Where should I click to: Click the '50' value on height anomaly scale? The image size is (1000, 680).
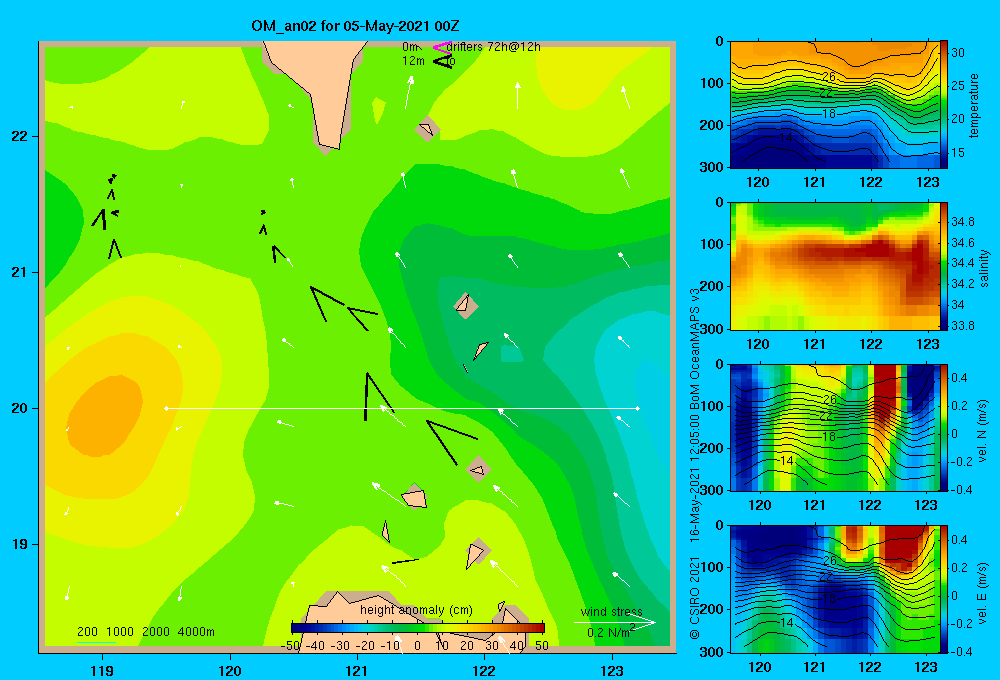(x=541, y=646)
